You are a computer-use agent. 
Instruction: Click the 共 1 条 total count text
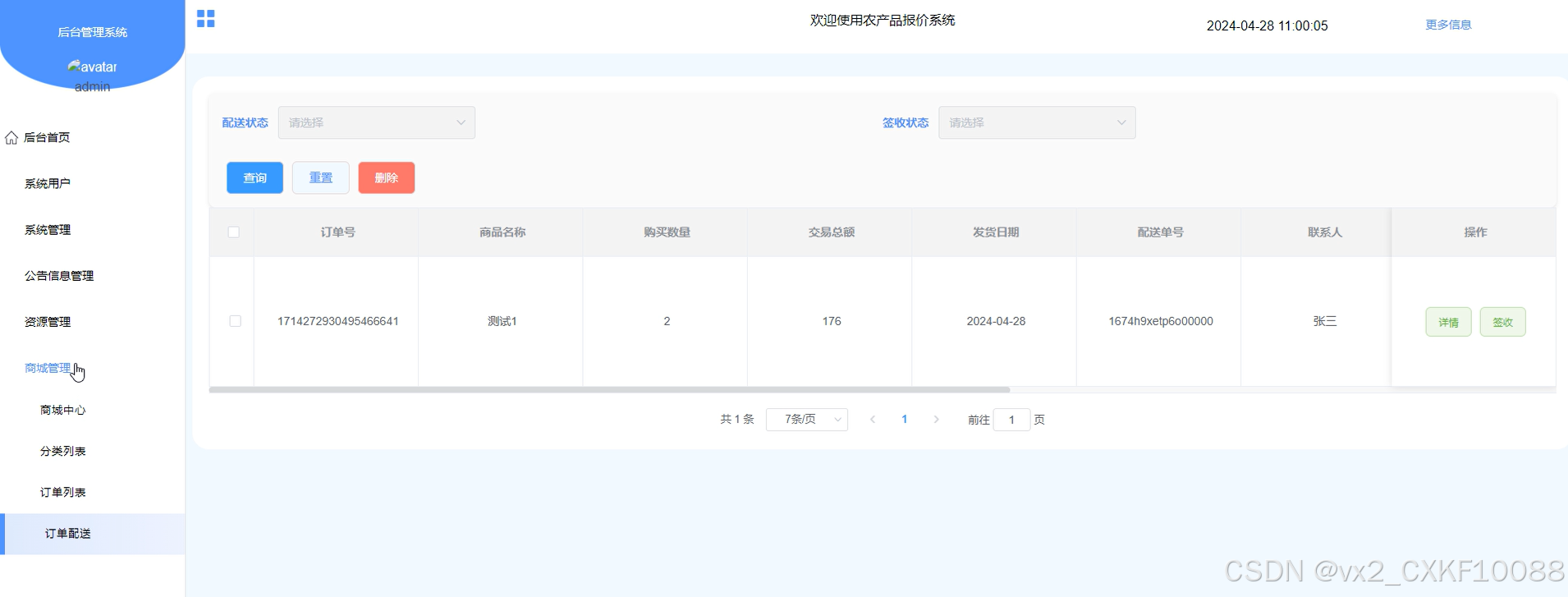pos(737,420)
